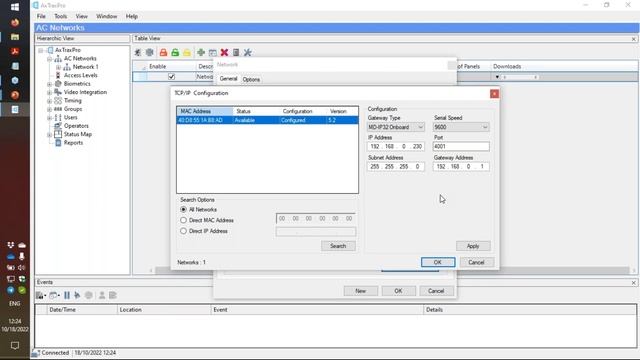Expand the Biometrics tree node

click(49, 84)
